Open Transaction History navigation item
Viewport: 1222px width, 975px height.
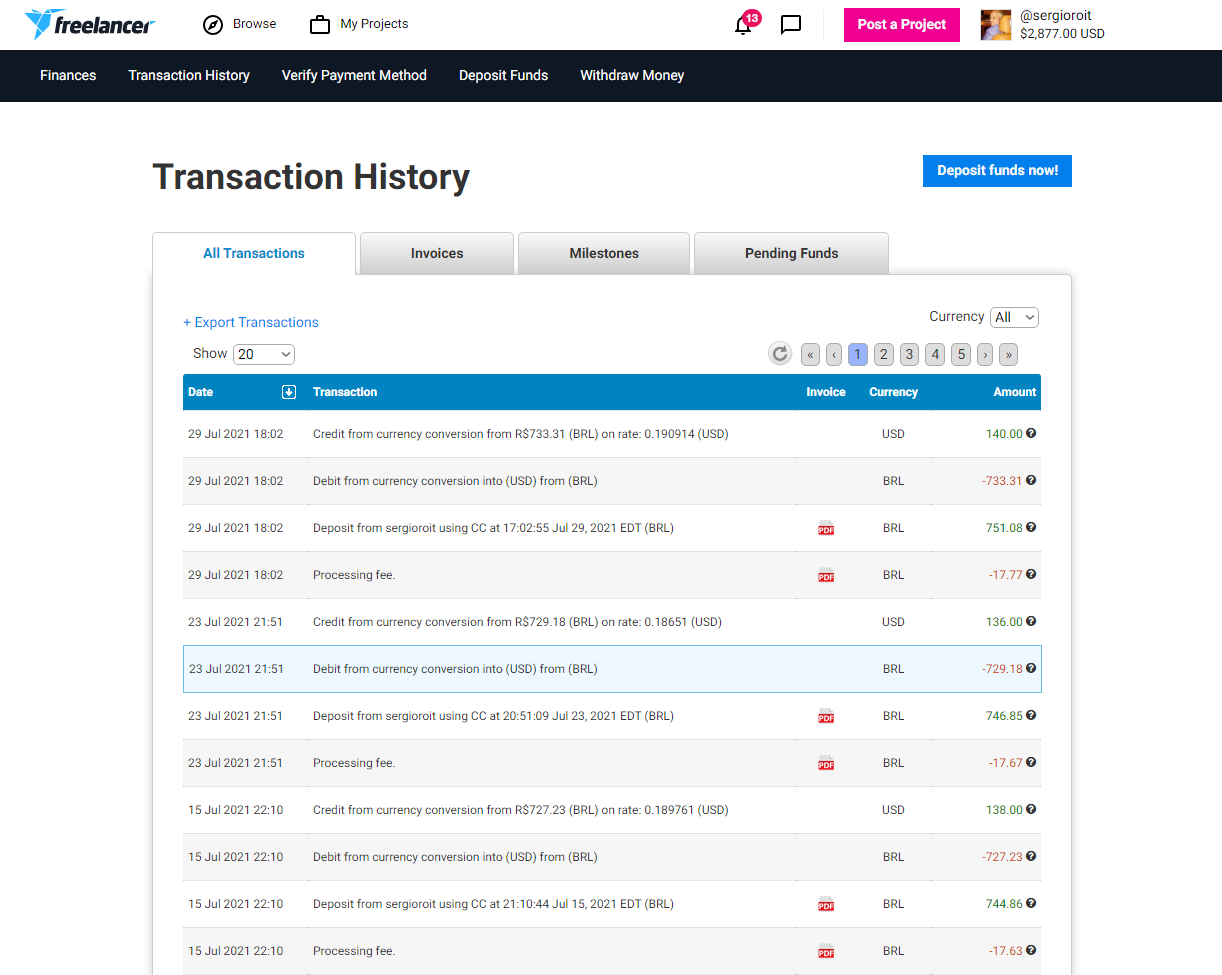[x=189, y=75]
